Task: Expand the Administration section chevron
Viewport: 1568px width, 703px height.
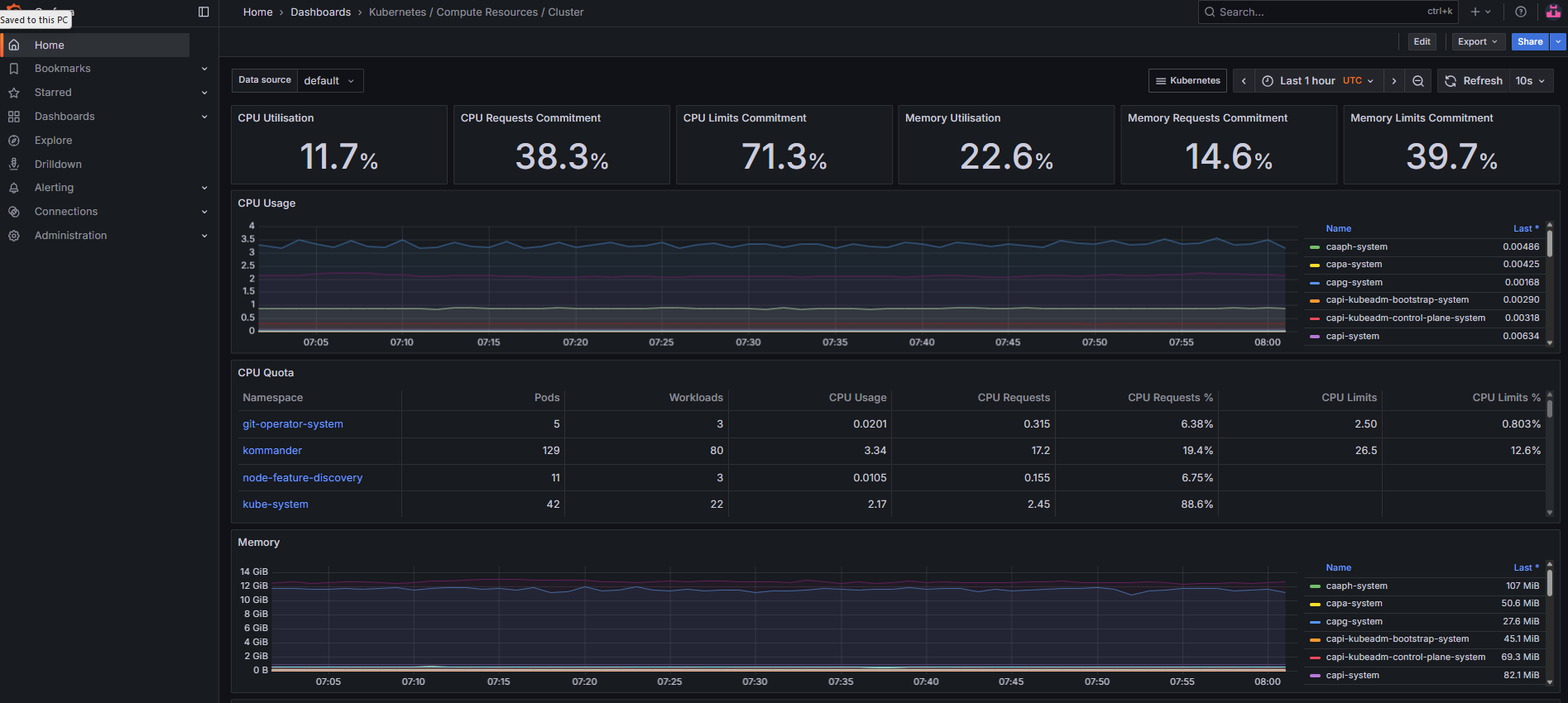Action: click(x=204, y=236)
